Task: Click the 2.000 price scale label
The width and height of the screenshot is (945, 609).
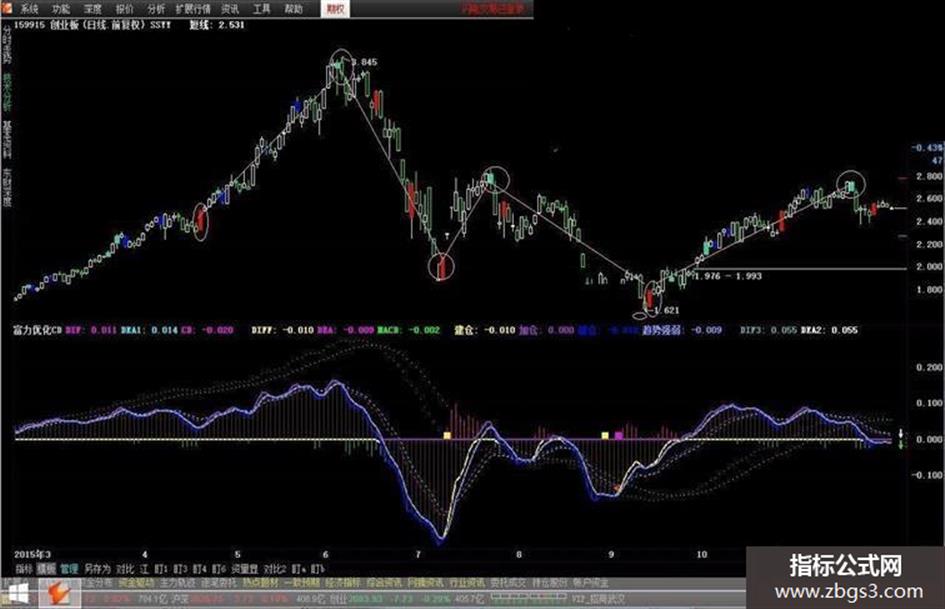Action: (929, 267)
